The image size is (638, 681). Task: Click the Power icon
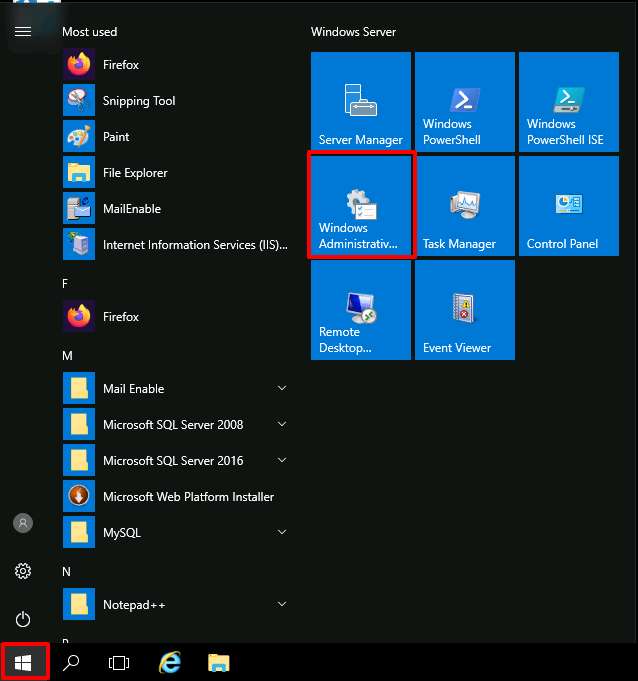23,619
